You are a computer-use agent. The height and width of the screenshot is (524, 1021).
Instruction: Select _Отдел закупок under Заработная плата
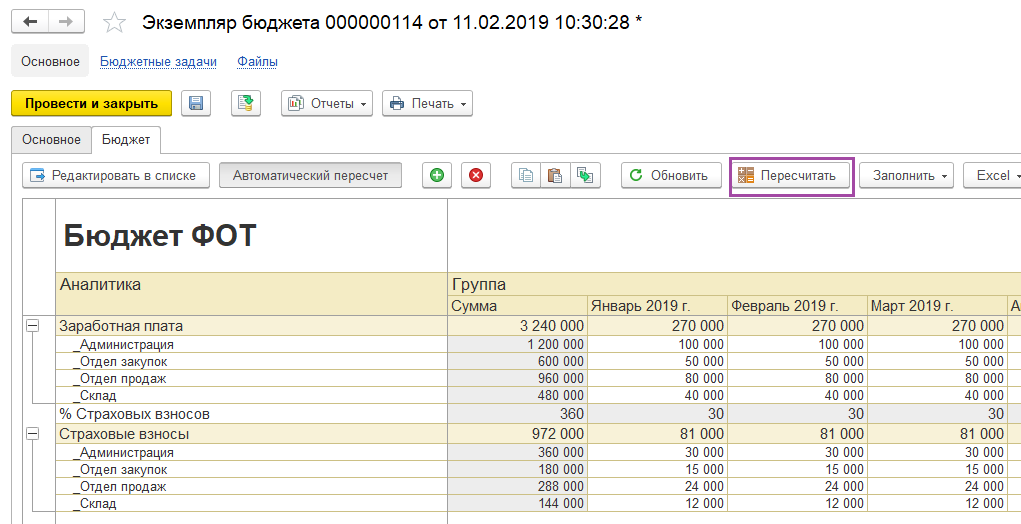click(252, 361)
